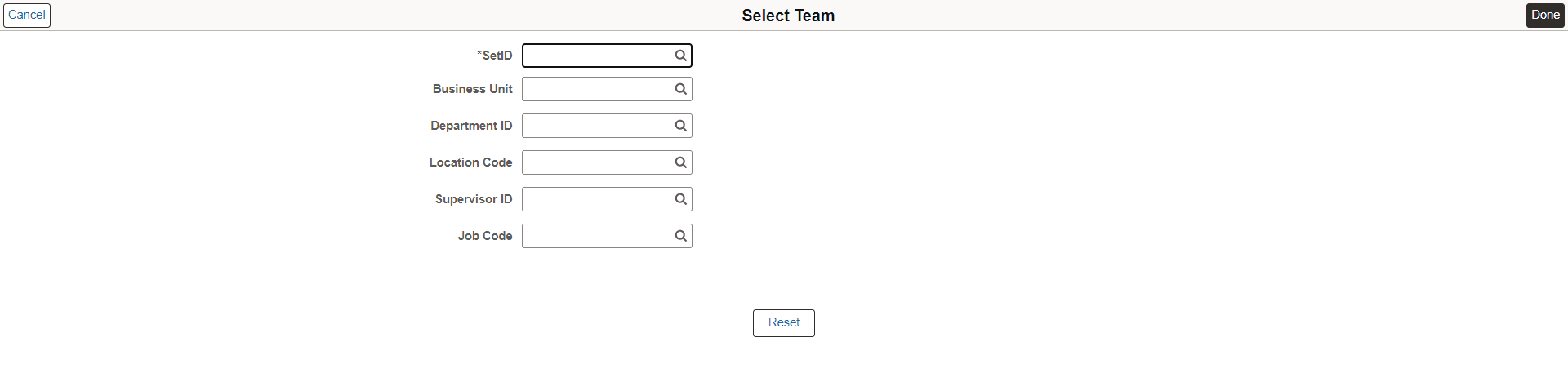
Task: Open Location Code lookup search icon
Action: (680, 162)
